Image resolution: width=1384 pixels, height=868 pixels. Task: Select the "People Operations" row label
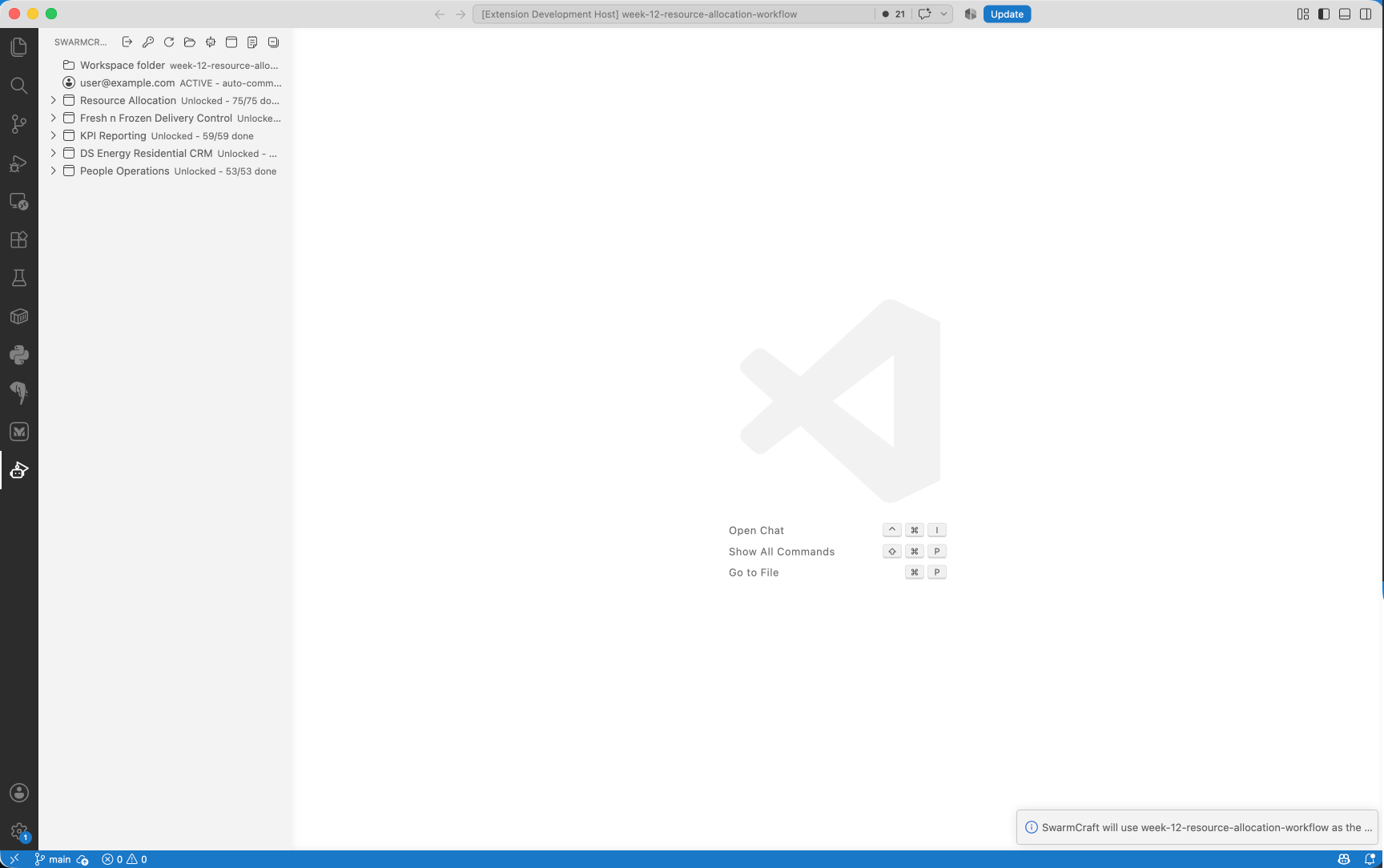[x=125, y=171]
